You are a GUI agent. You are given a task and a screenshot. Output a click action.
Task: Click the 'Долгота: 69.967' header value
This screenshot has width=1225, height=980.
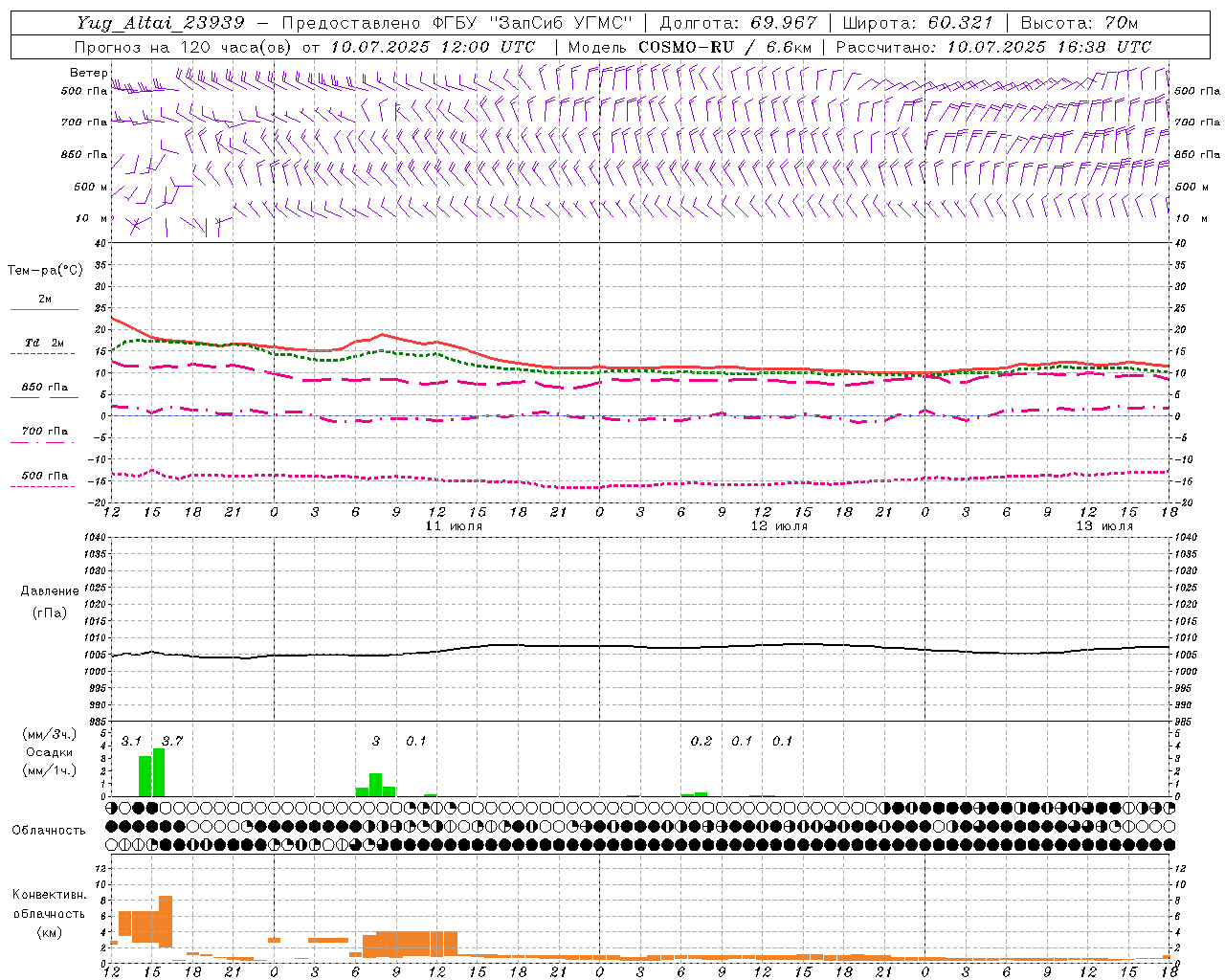tap(739, 23)
